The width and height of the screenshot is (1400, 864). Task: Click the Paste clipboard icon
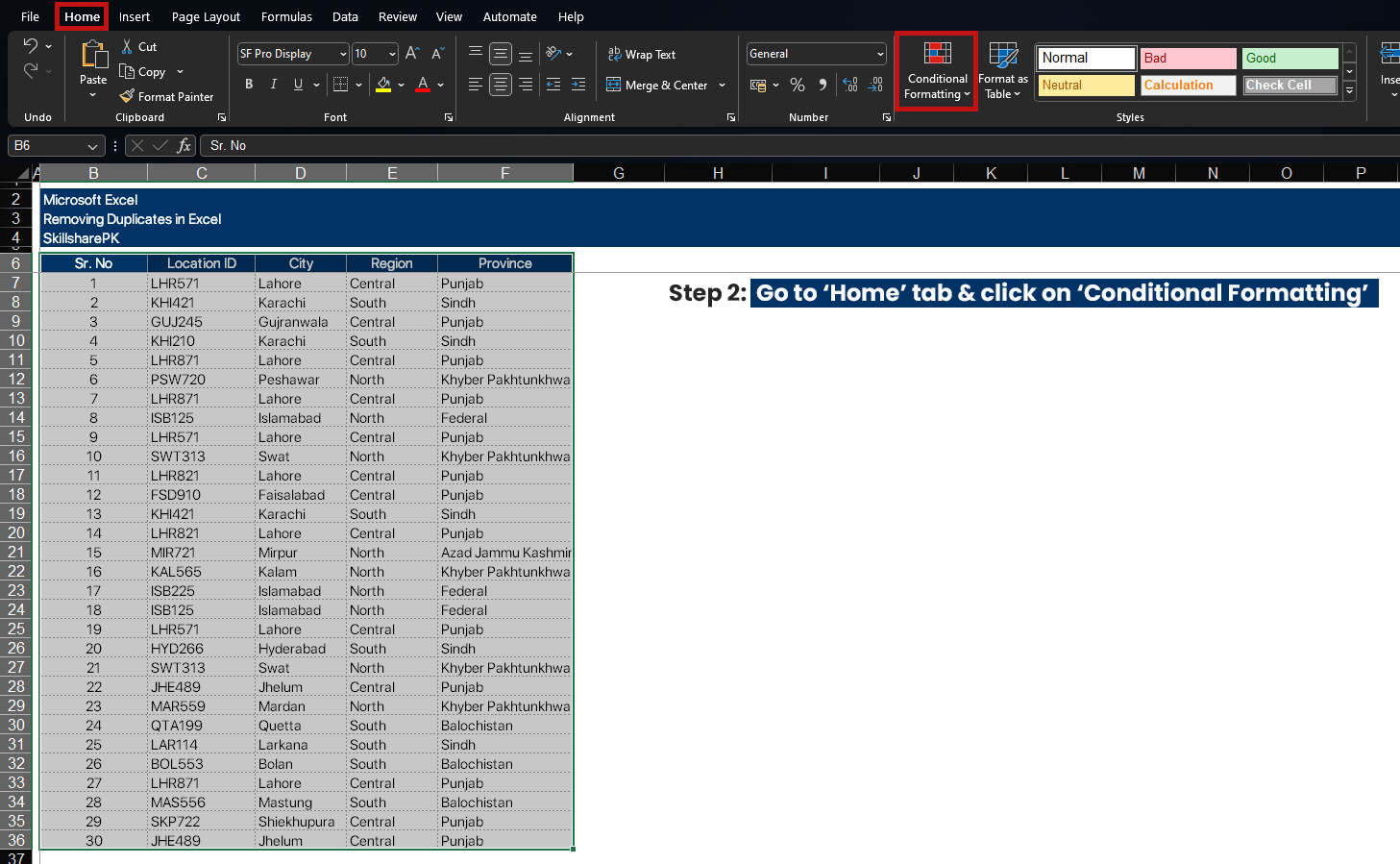(93, 55)
